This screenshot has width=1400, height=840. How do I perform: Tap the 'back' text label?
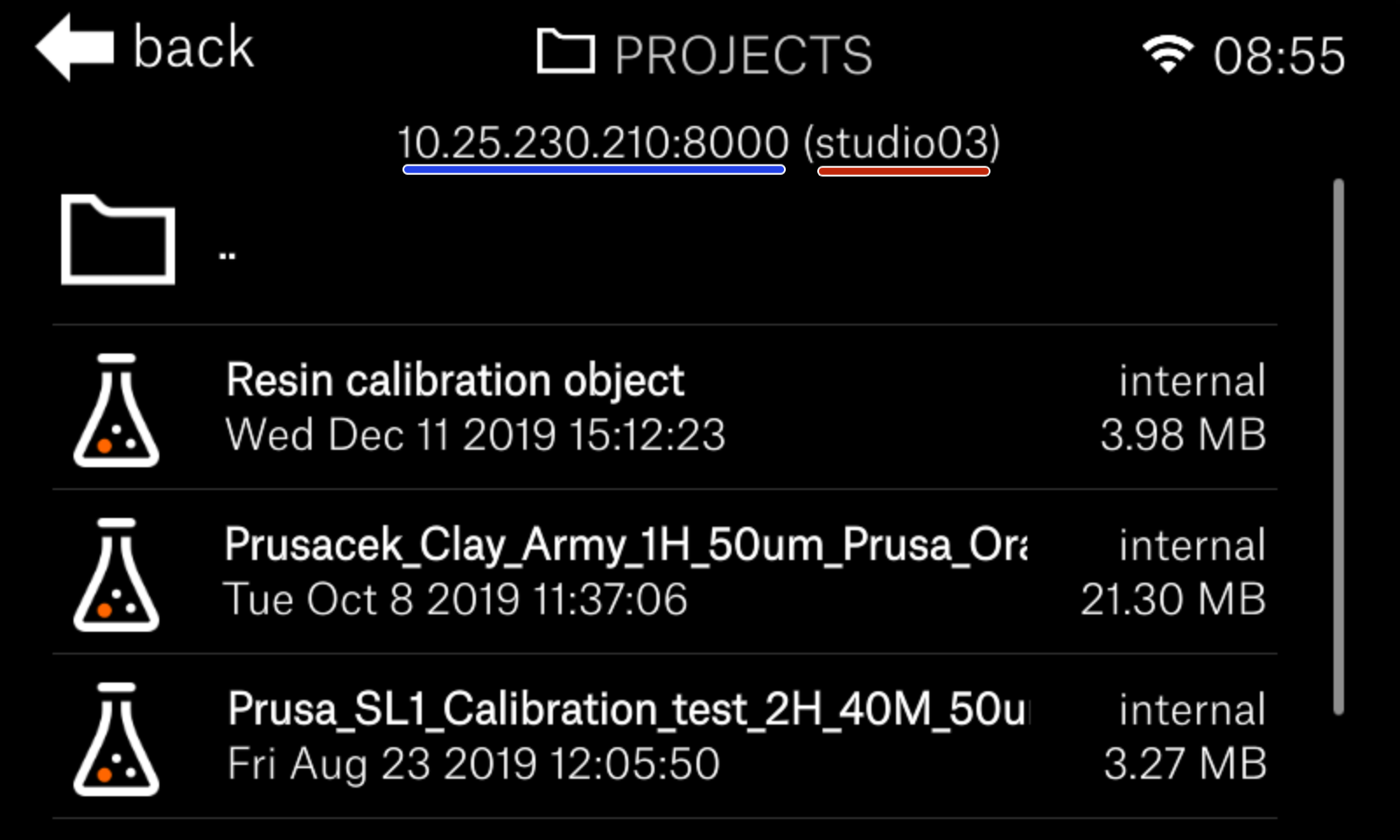point(193,48)
